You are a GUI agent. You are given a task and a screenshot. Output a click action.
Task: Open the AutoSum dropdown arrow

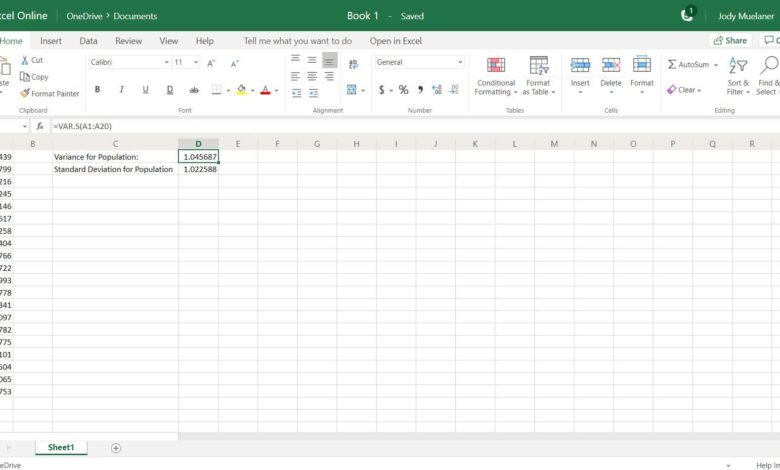pyautogui.click(x=716, y=65)
